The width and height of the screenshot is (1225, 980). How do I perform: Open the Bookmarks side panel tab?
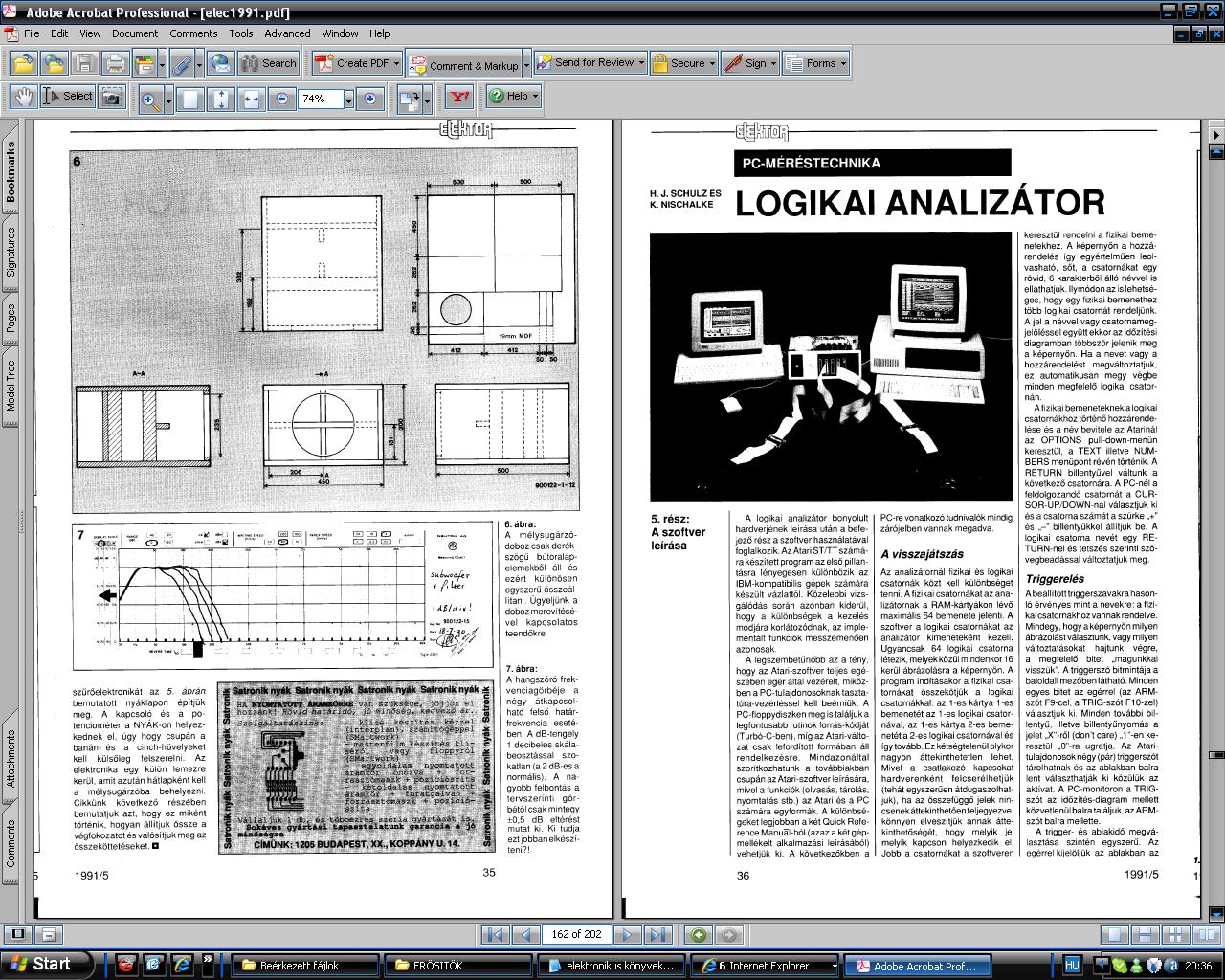click(x=11, y=171)
